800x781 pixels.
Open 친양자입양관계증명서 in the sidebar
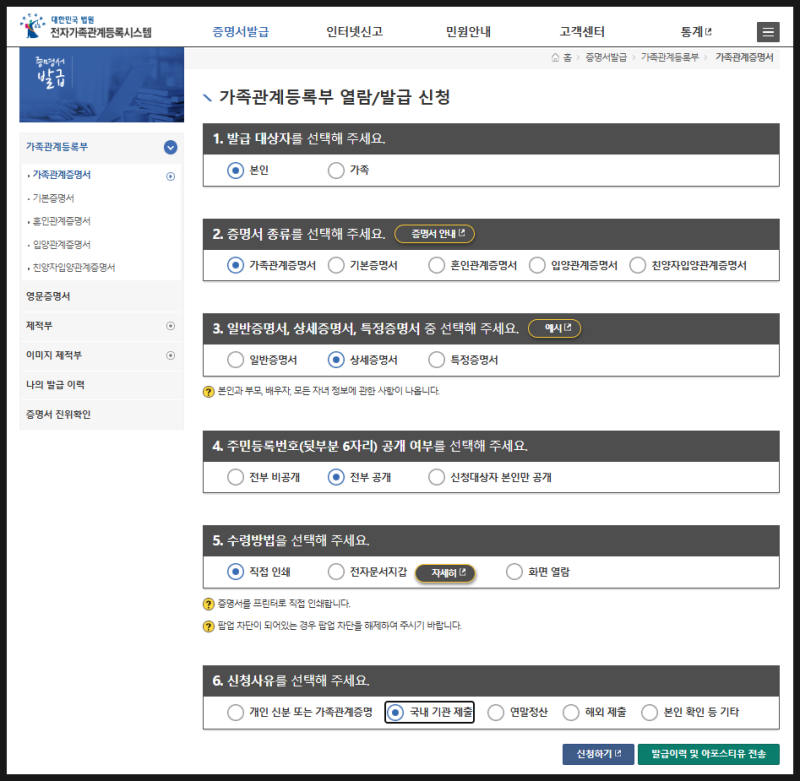pos(74,268)
